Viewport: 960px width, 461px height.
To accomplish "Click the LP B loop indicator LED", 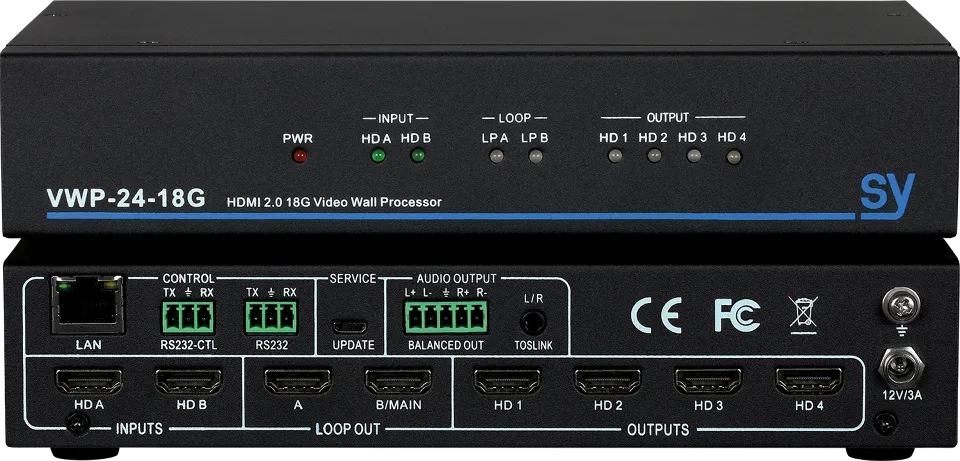I will pos(536,156).
